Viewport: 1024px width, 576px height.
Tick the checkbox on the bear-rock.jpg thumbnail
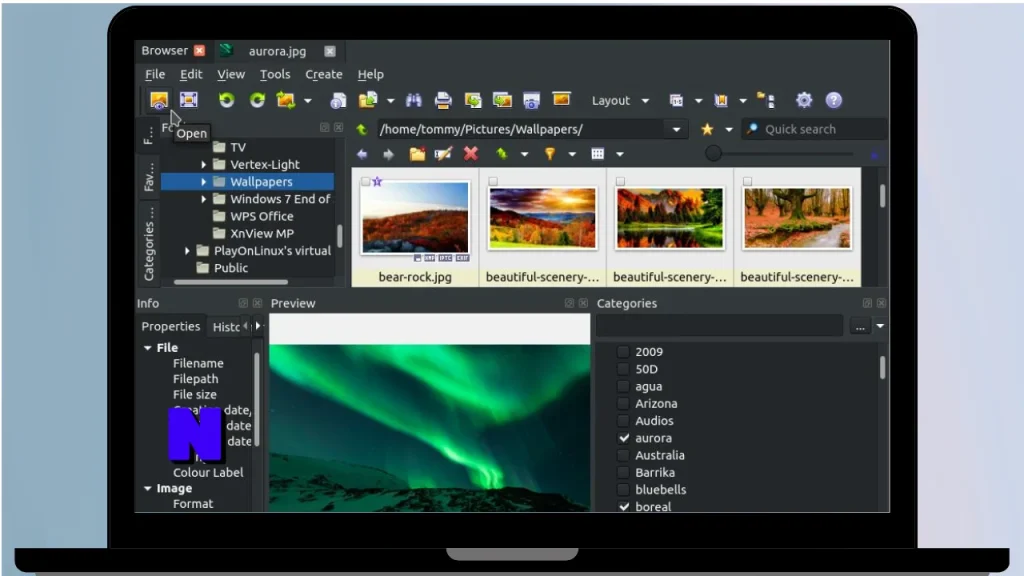366,182
